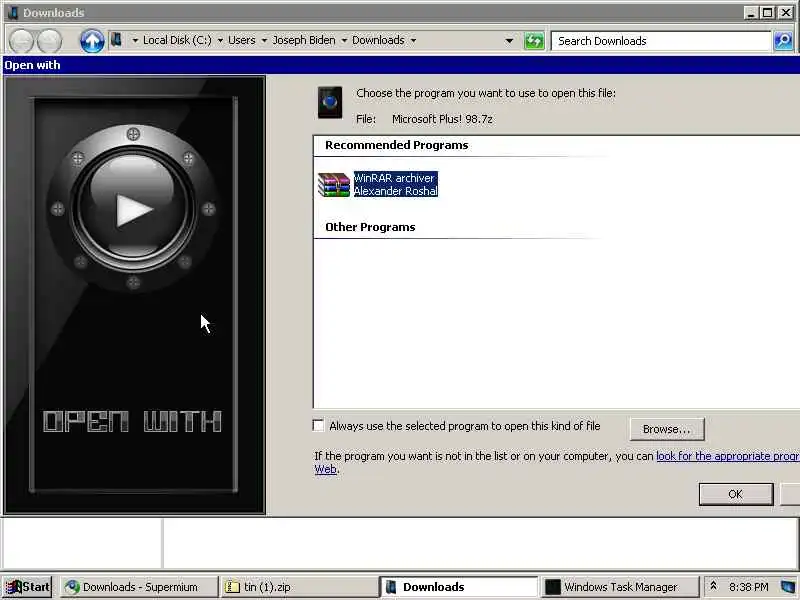Click the clock showing 8:38 PM
The image size is (800, 600).
point(748,587)
